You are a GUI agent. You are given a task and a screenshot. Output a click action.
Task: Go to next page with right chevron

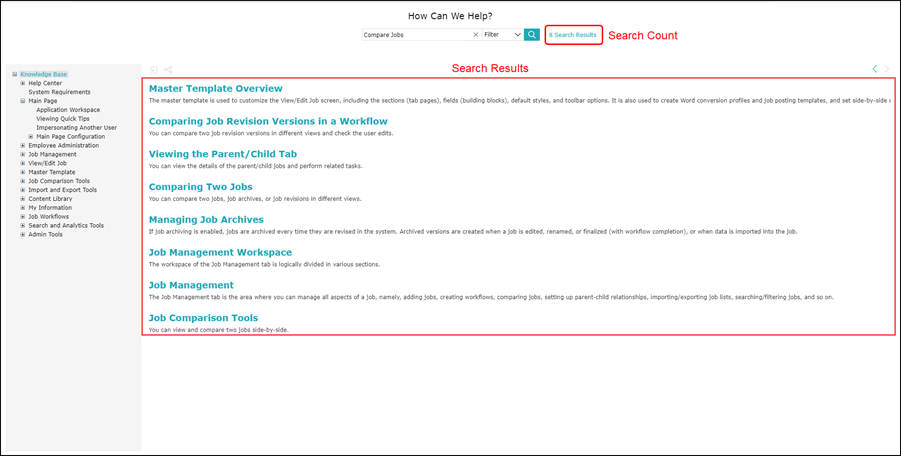click(889, 69)
